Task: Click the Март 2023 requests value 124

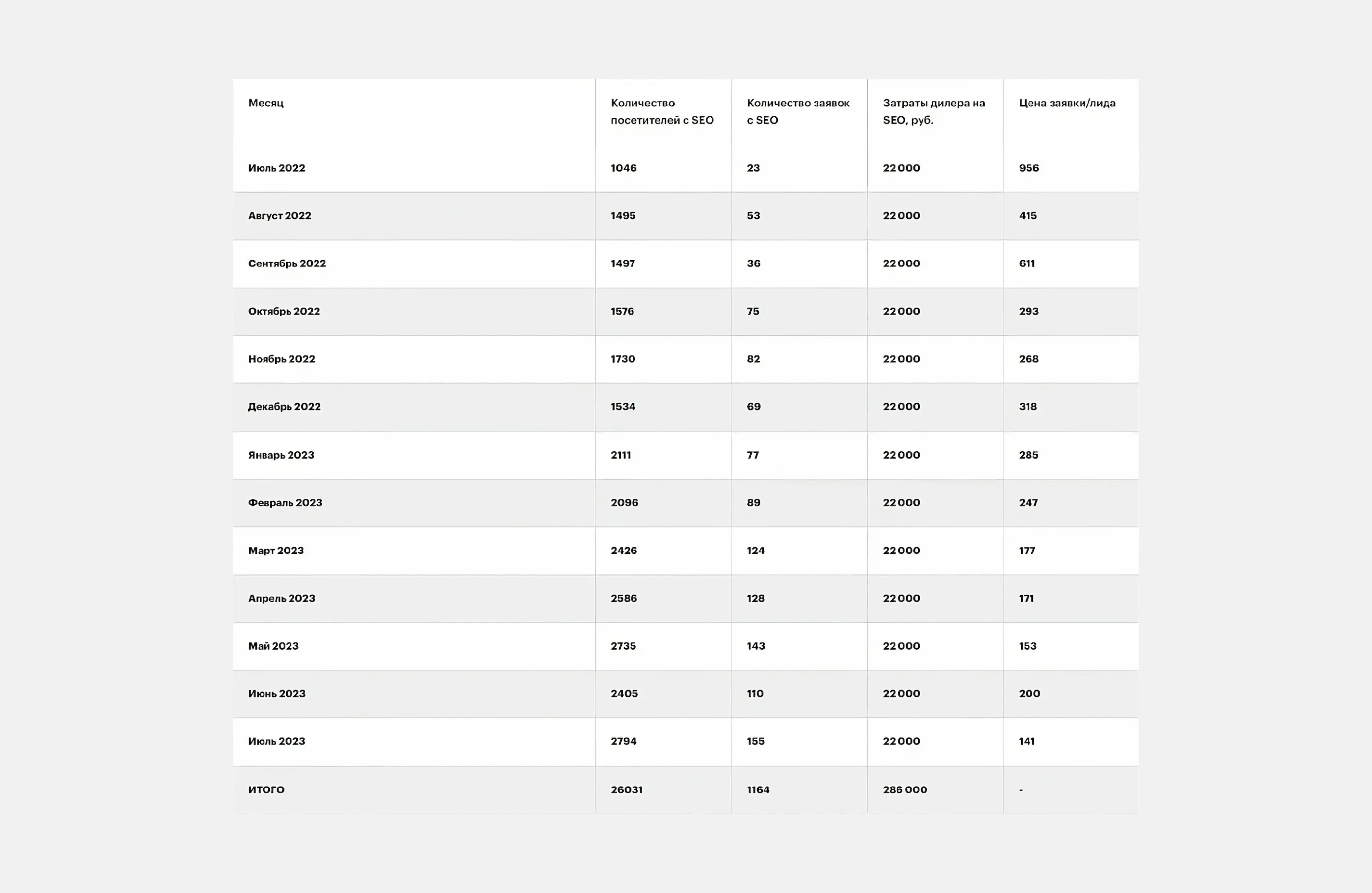Action: (756, 551)
